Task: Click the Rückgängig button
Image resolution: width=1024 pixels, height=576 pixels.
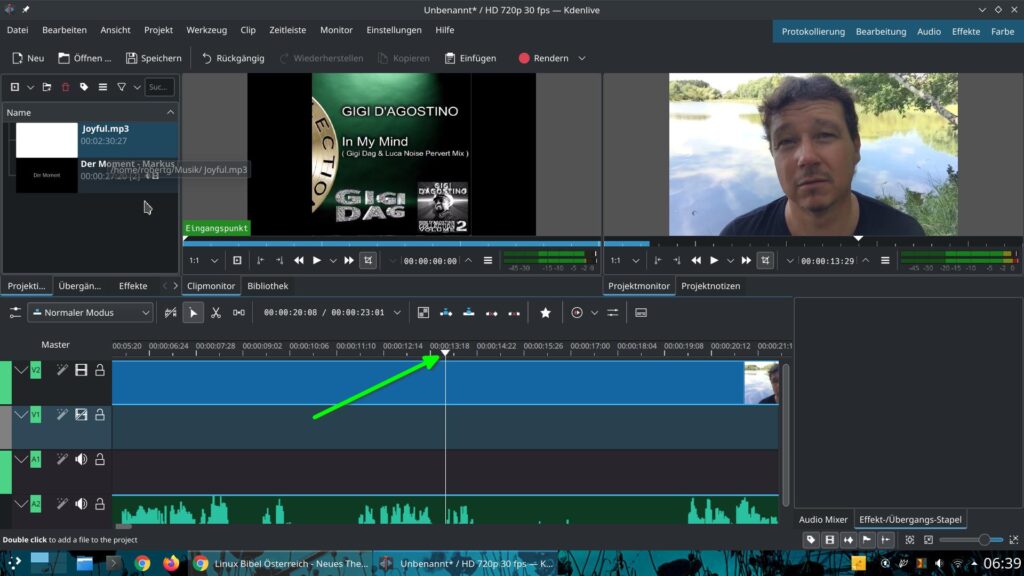Action: click(233, 58)
